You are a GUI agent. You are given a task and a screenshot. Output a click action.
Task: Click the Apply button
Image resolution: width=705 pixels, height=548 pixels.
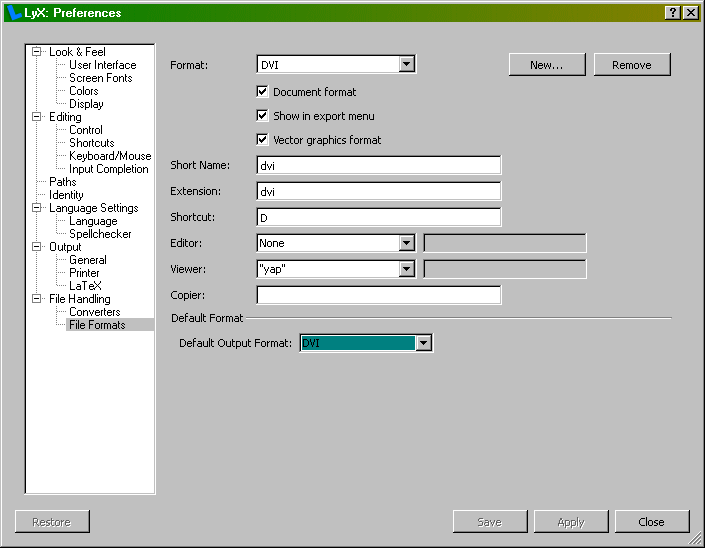click(571, 521)
